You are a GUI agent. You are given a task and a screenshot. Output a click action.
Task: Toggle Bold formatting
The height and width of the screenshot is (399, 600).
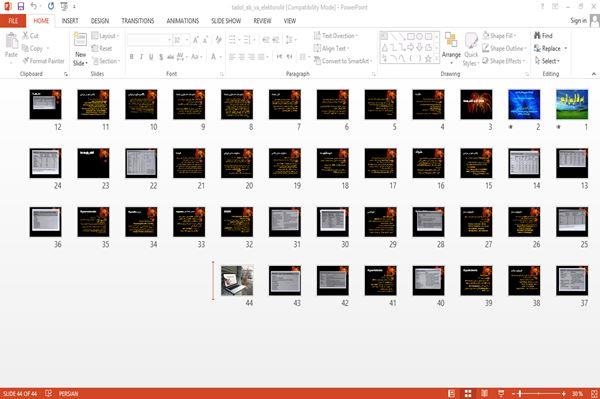pos(132,57)
